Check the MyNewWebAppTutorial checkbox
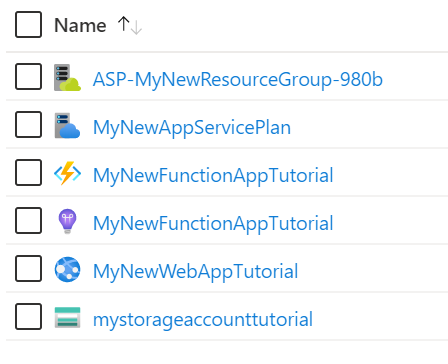Viewport: 448px width, 364px height. tap(28, 269)
